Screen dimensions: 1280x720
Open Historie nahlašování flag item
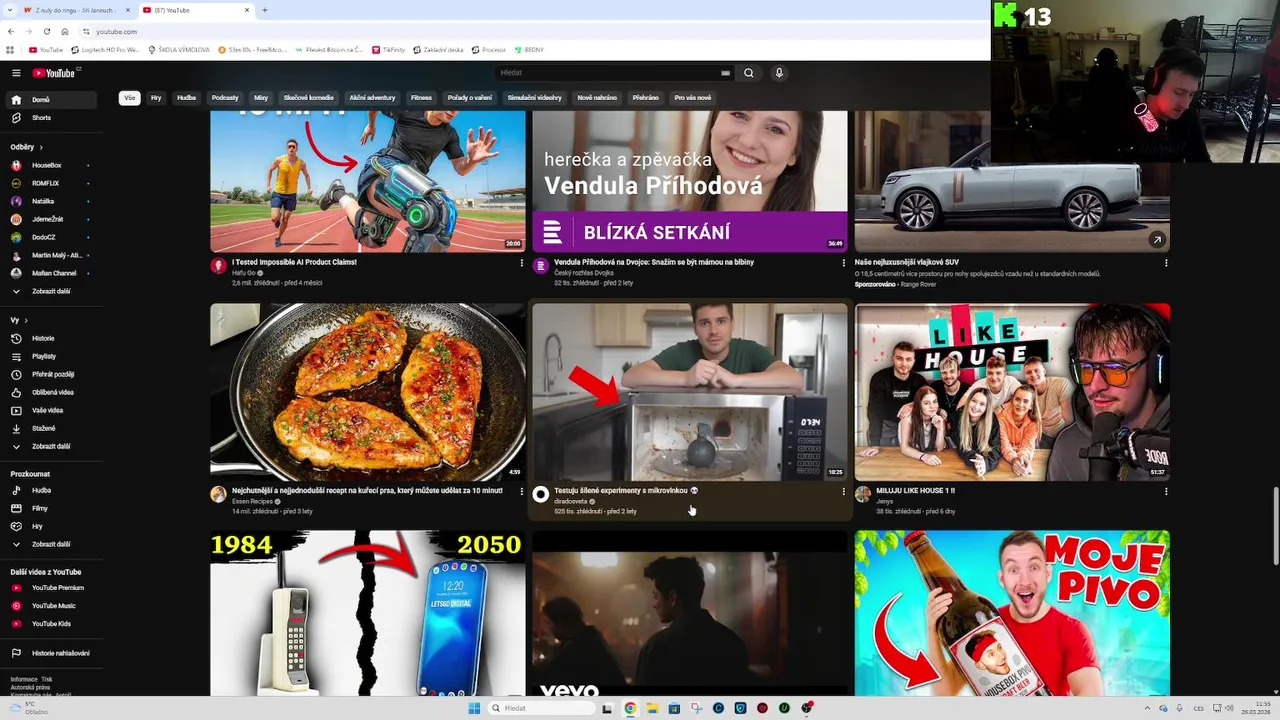[50, 653]
